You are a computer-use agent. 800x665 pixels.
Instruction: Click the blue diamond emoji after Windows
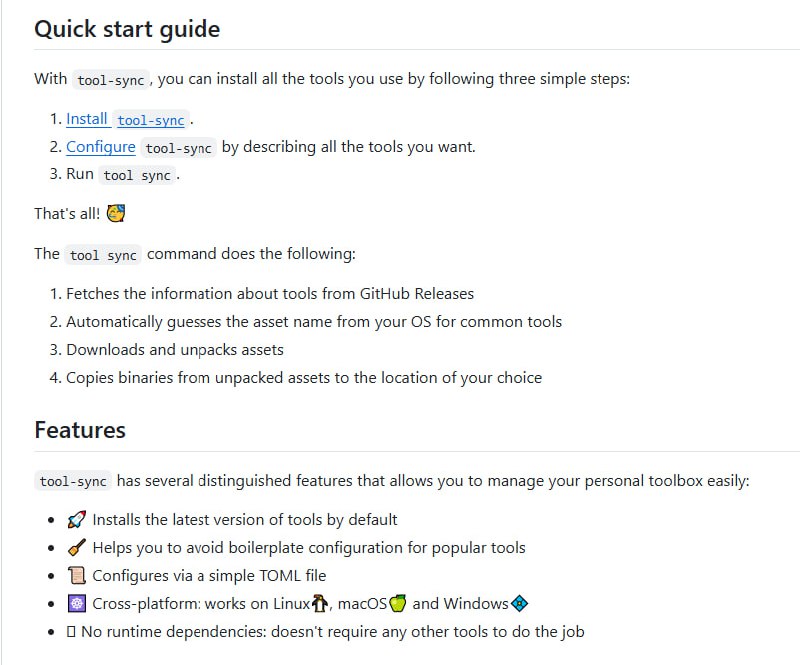[x=519, y=603]
